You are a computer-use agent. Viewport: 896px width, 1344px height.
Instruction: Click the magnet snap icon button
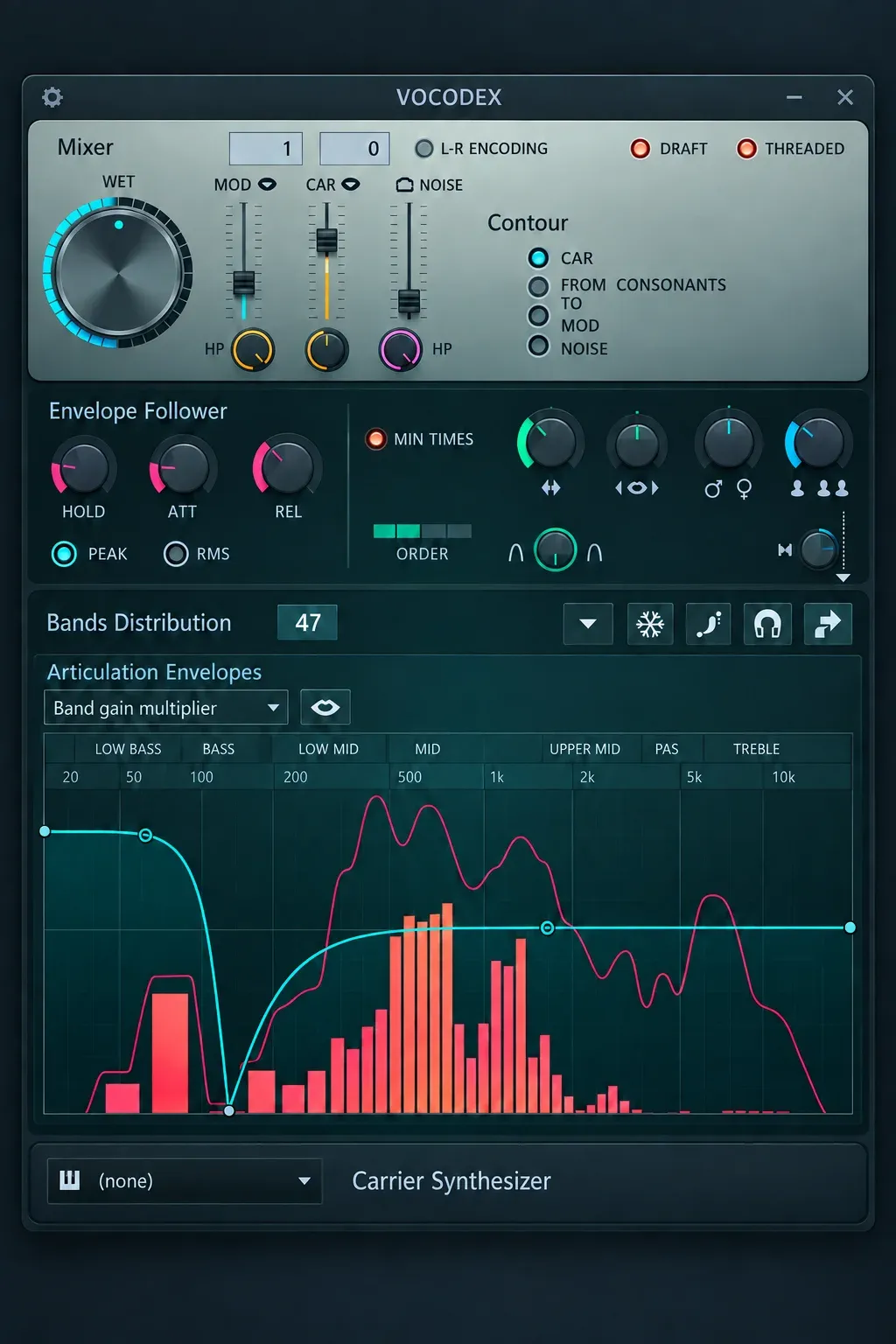click(767, 624)
